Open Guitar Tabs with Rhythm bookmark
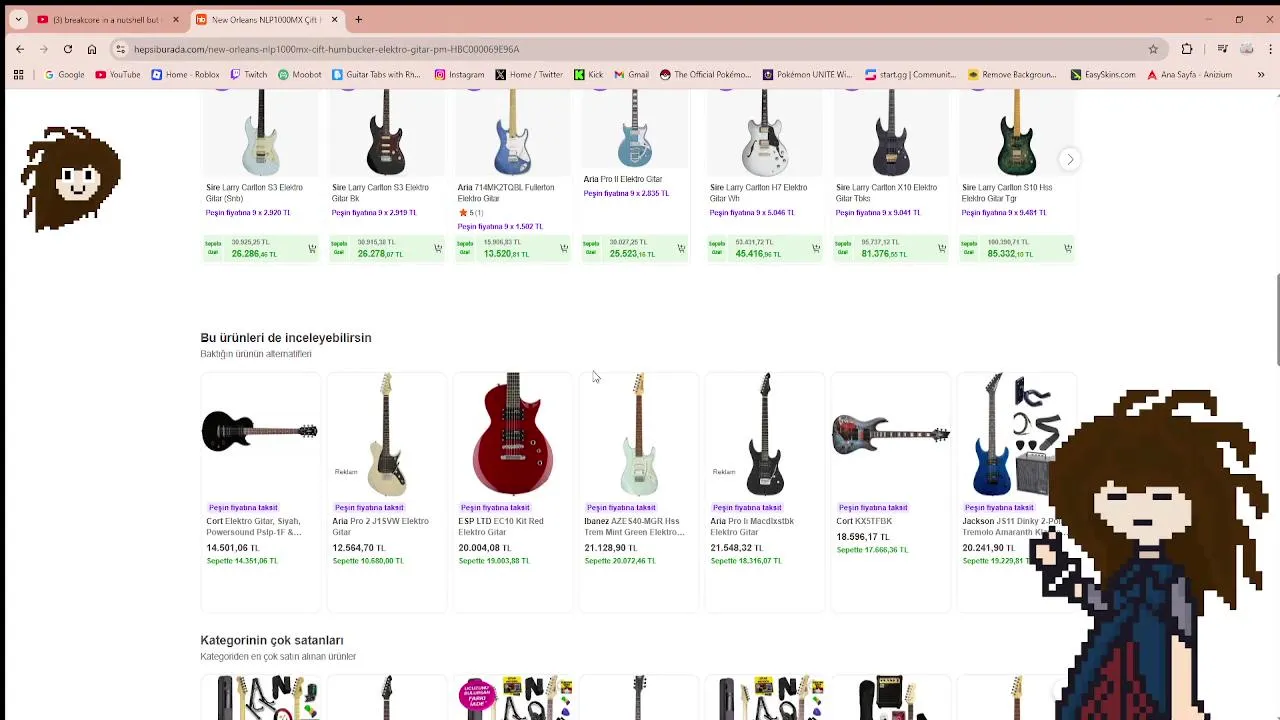Viewport: 1280px width, 720px height. 376,74
